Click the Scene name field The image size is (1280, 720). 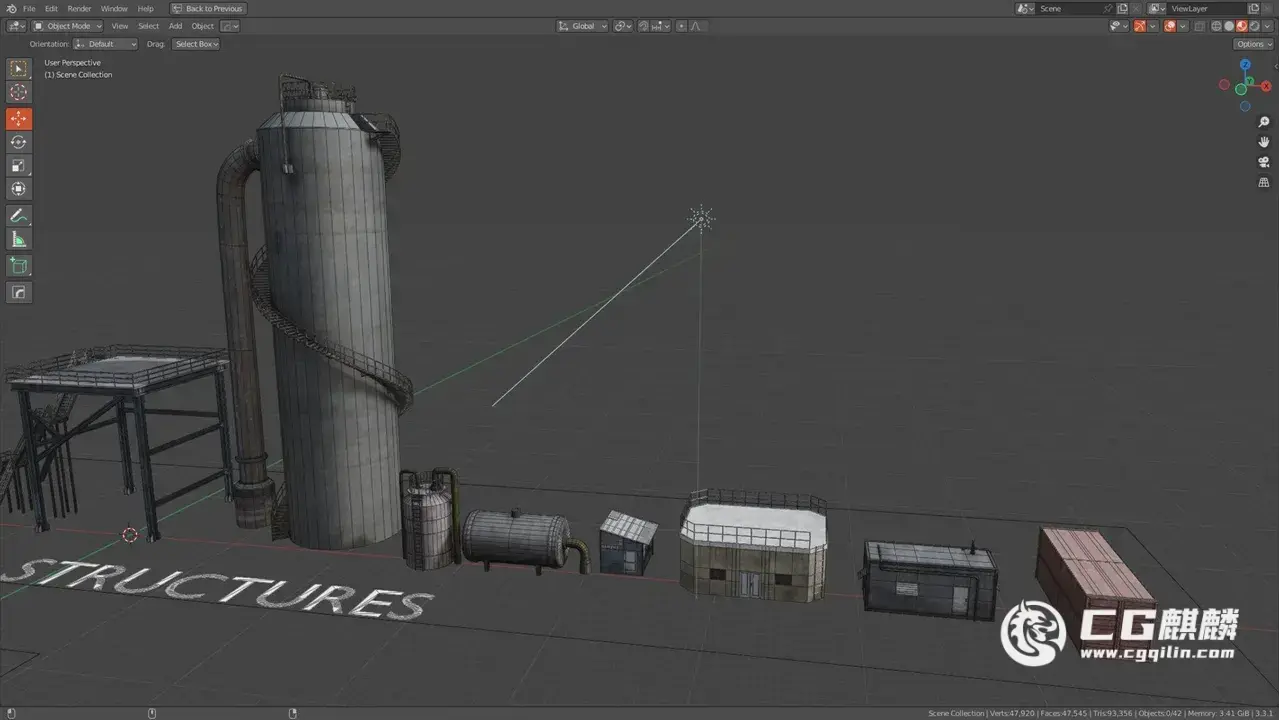(x=1068, y=9)
